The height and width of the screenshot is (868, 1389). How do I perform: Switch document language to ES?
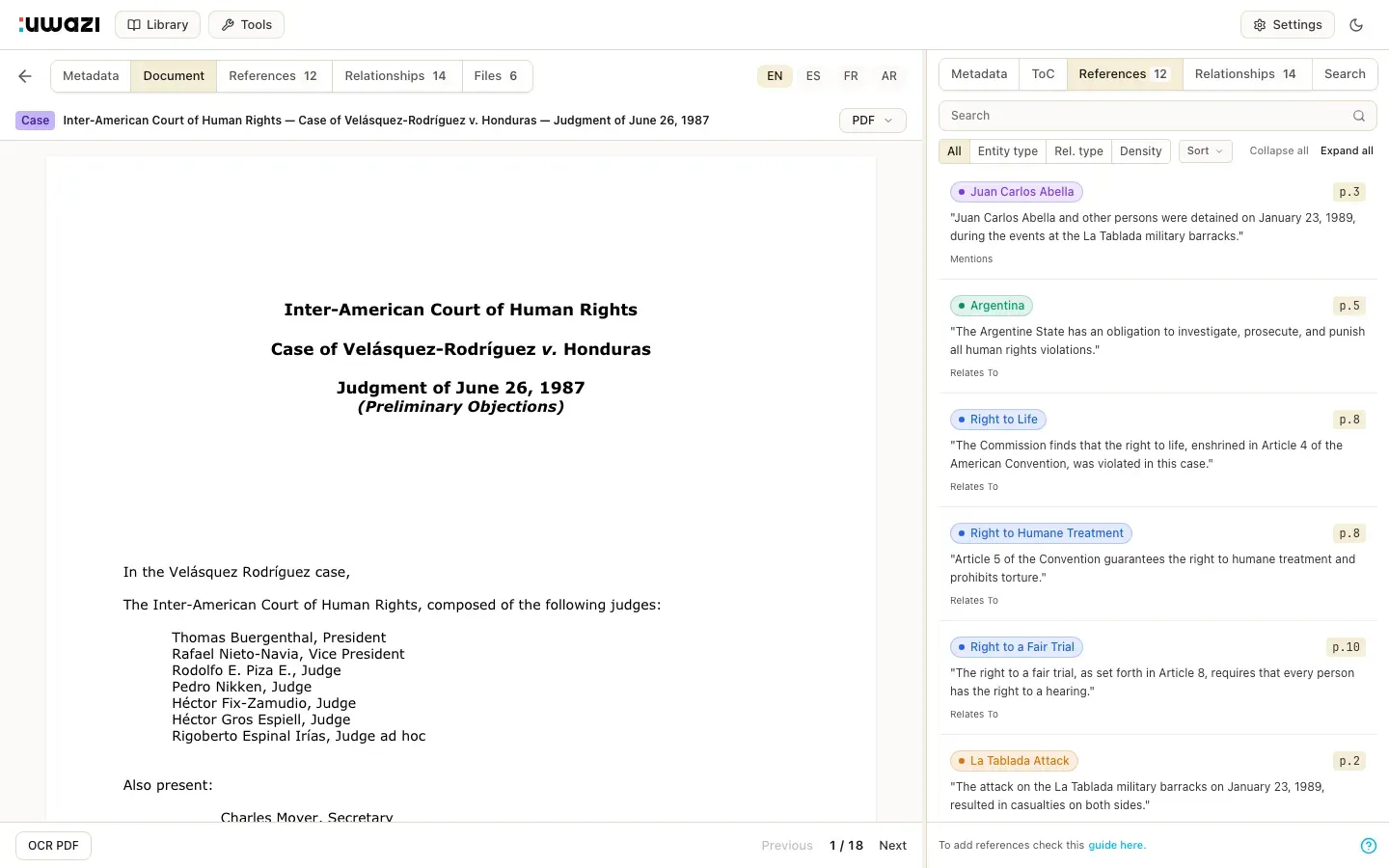[x=812, y=75]
